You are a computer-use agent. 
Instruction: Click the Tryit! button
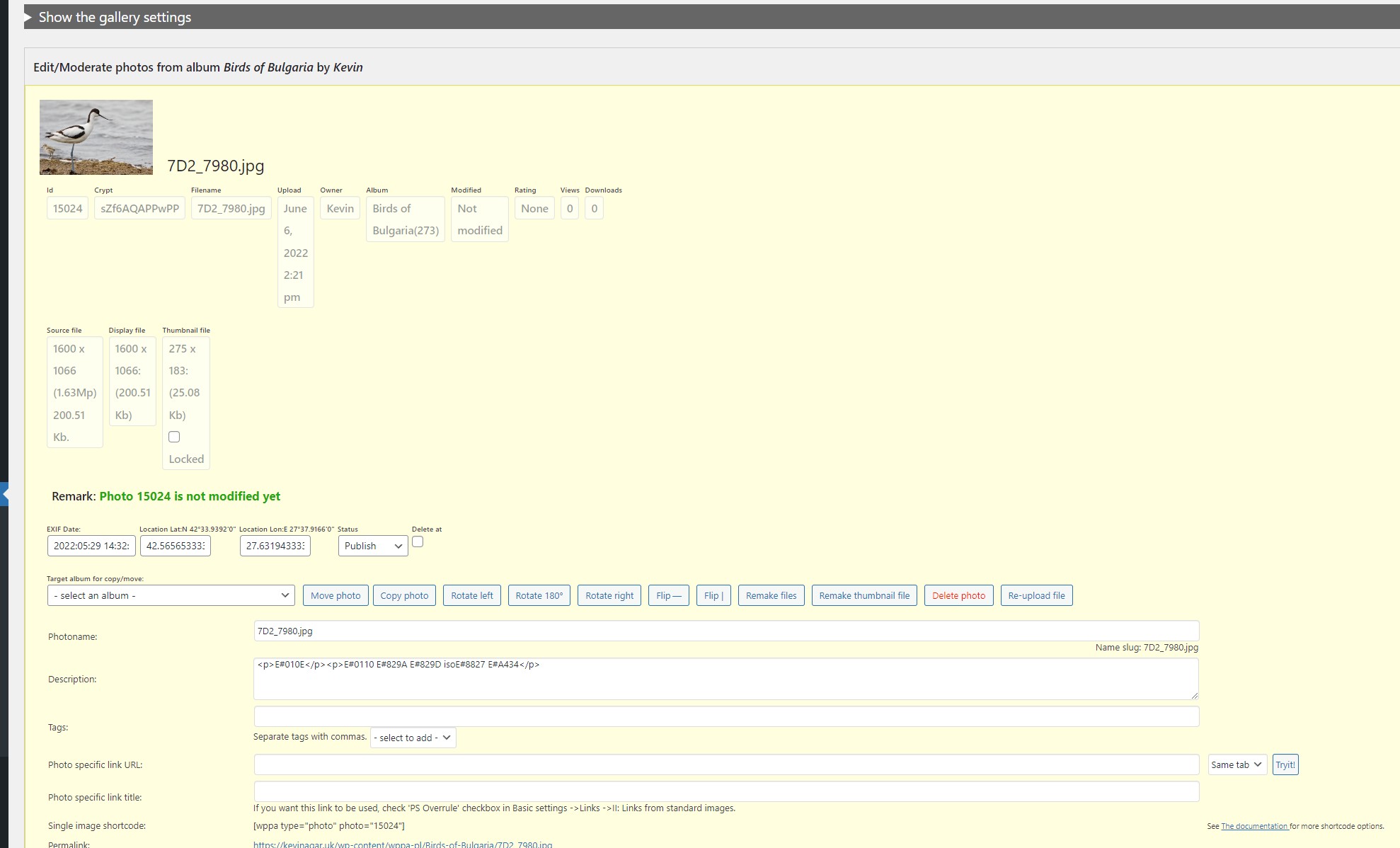pos(1285,764)
